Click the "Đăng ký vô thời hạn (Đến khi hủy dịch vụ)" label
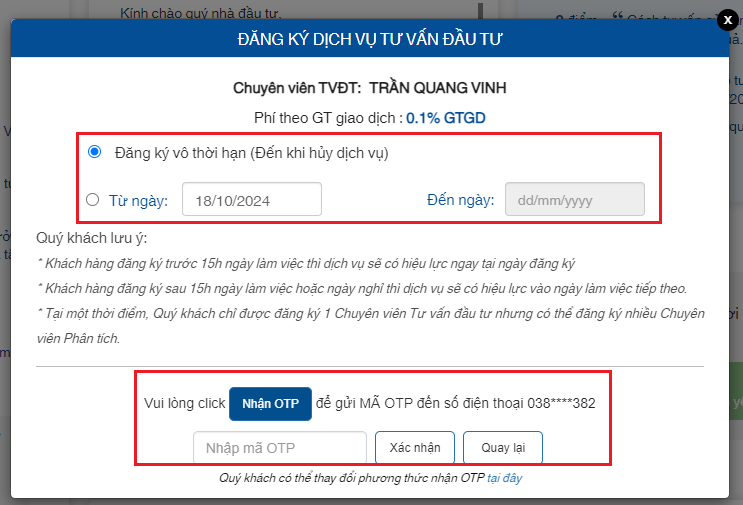Viewport: 743px width, 505px height. (x=252, y=153)
